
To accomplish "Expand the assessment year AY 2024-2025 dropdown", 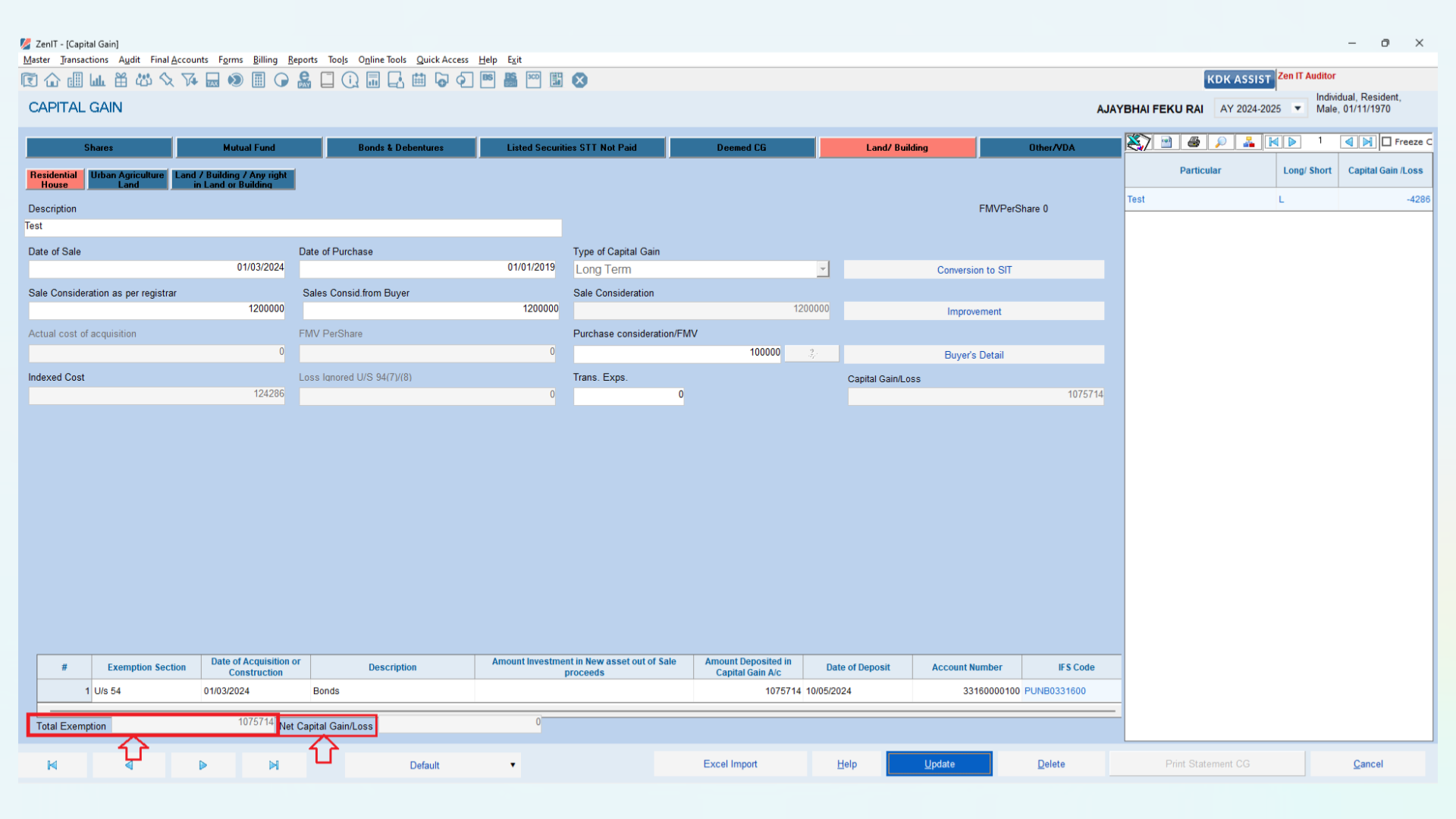I will [1298, 108].
